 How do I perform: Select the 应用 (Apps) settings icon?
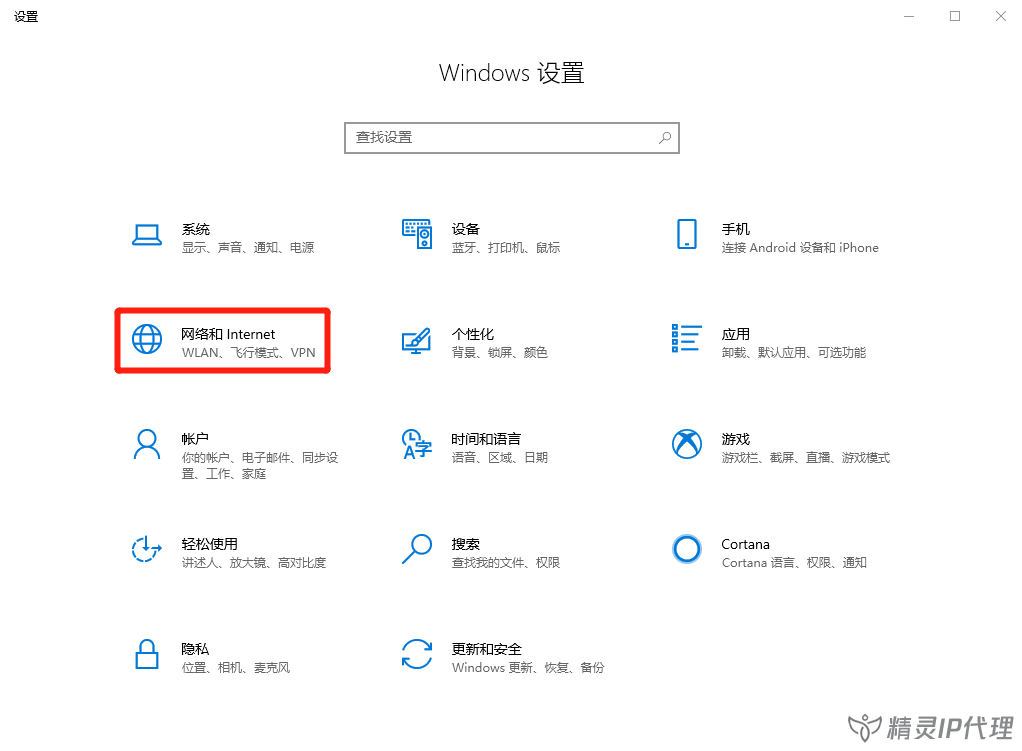click(x=687, y=339)
